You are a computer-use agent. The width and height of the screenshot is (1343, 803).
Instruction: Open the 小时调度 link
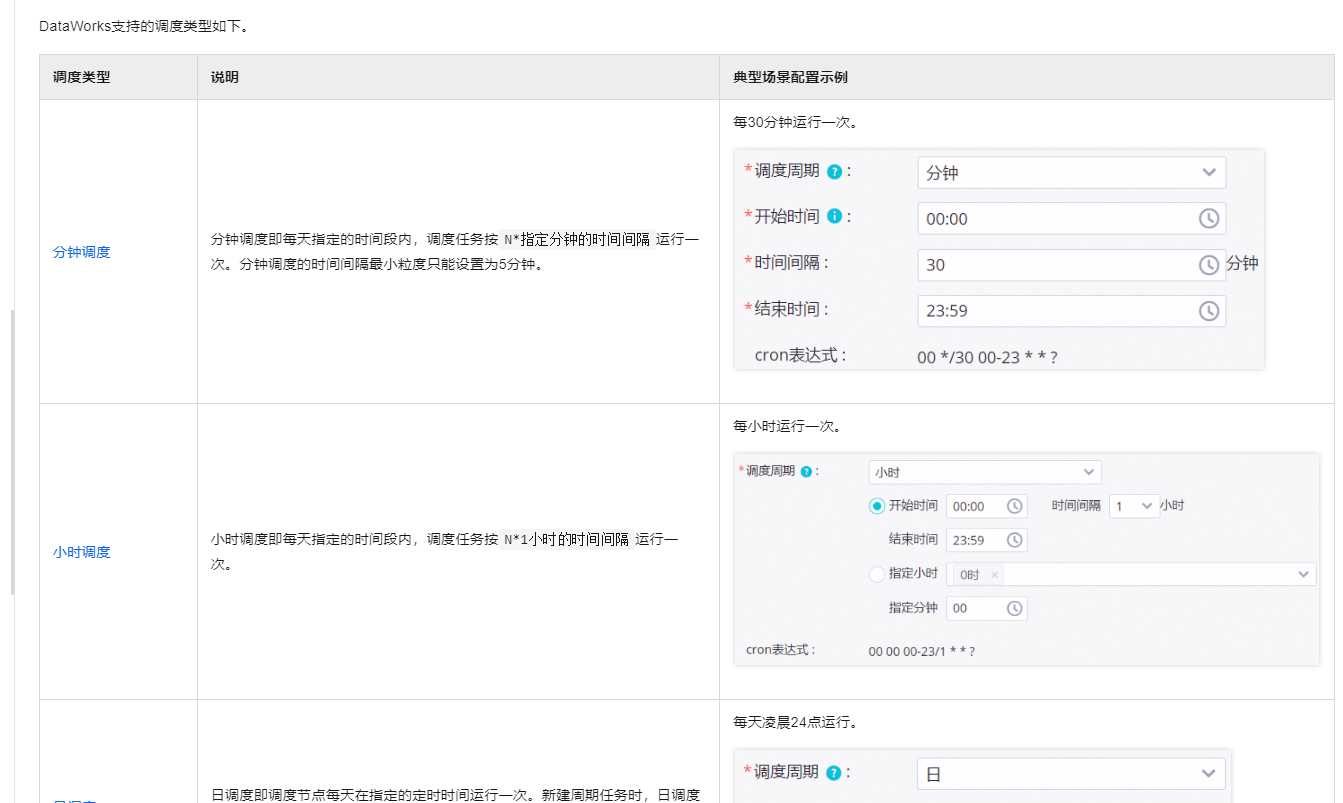[82, 552]
